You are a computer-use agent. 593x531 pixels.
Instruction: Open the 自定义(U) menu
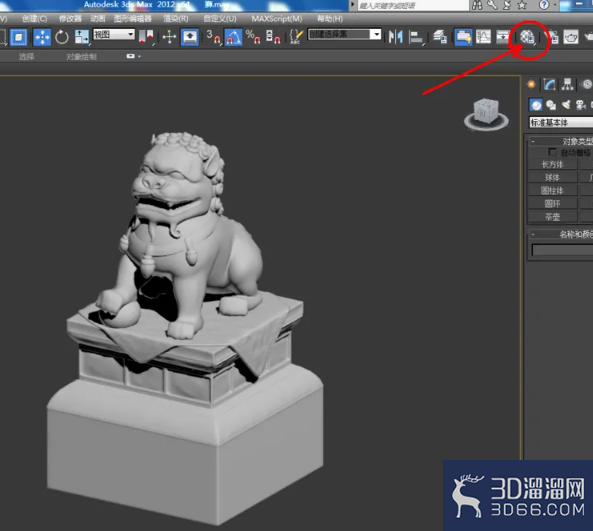coord(220,19)
